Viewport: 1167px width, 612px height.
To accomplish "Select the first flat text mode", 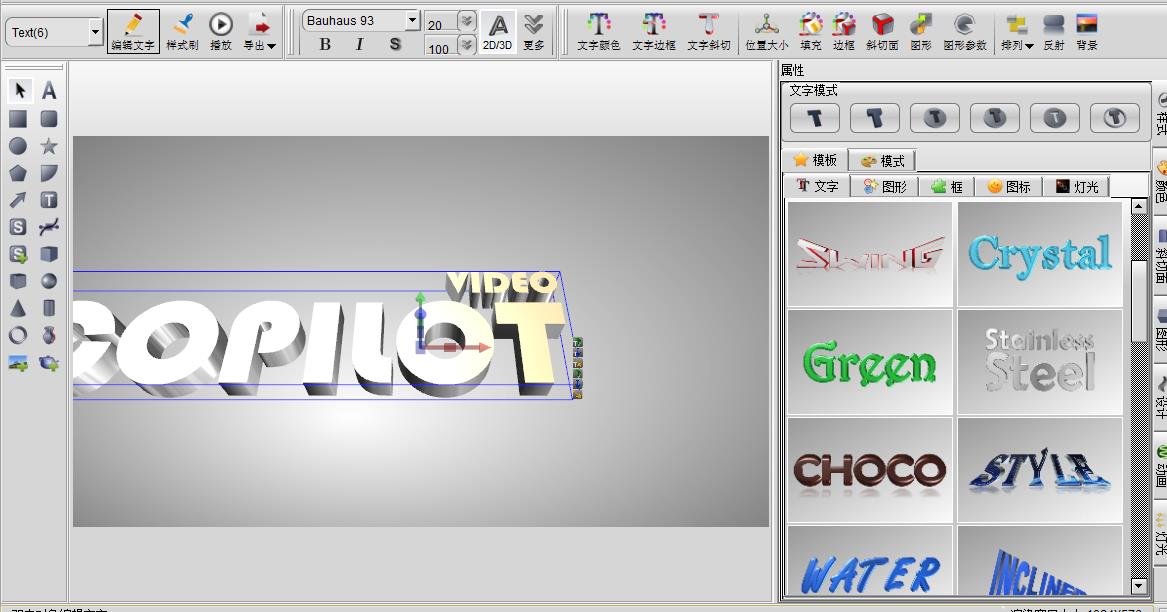I will pyautogui.click(x=815, y=118).
